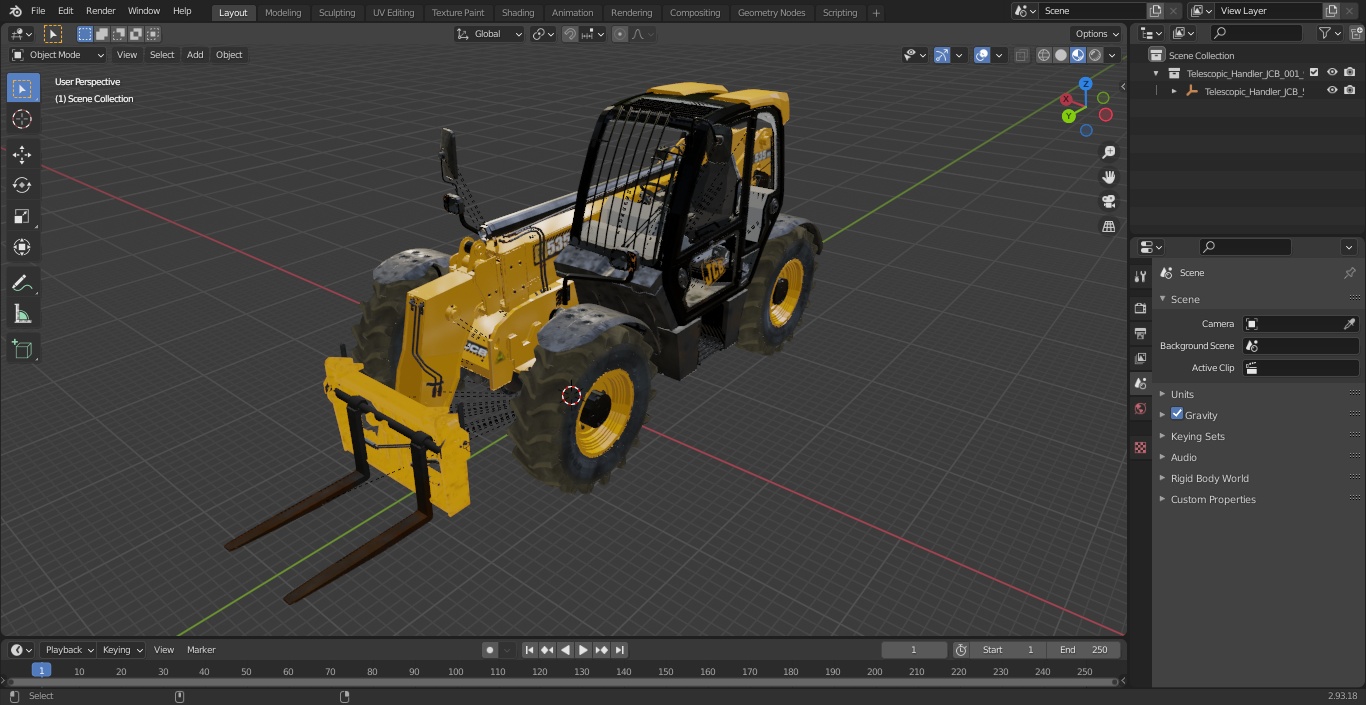This screenshot has width=1366, height=705.
Task: Toggle proportional editing
Action: [x=620, y=34]
